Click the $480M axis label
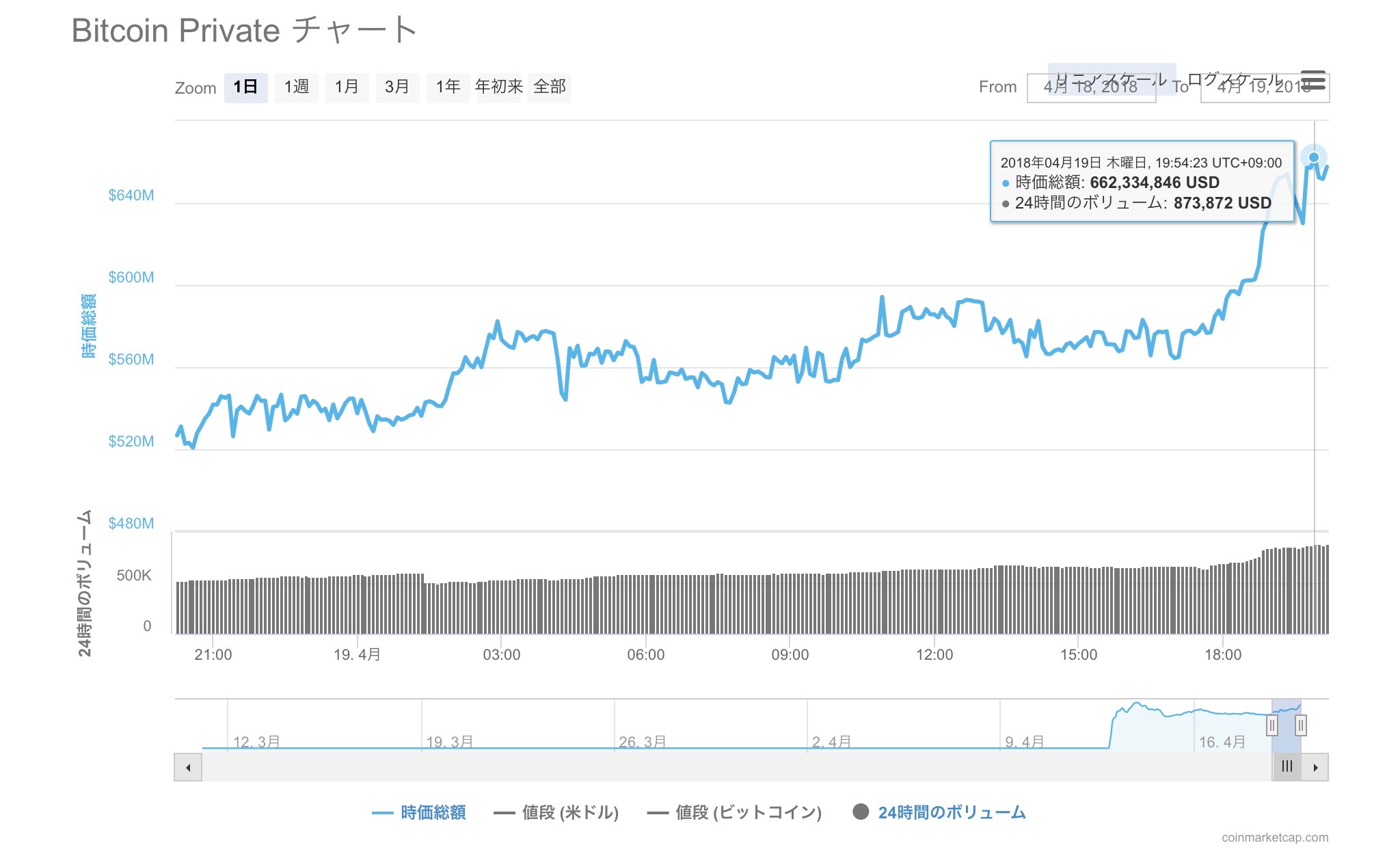 [131, 524]
